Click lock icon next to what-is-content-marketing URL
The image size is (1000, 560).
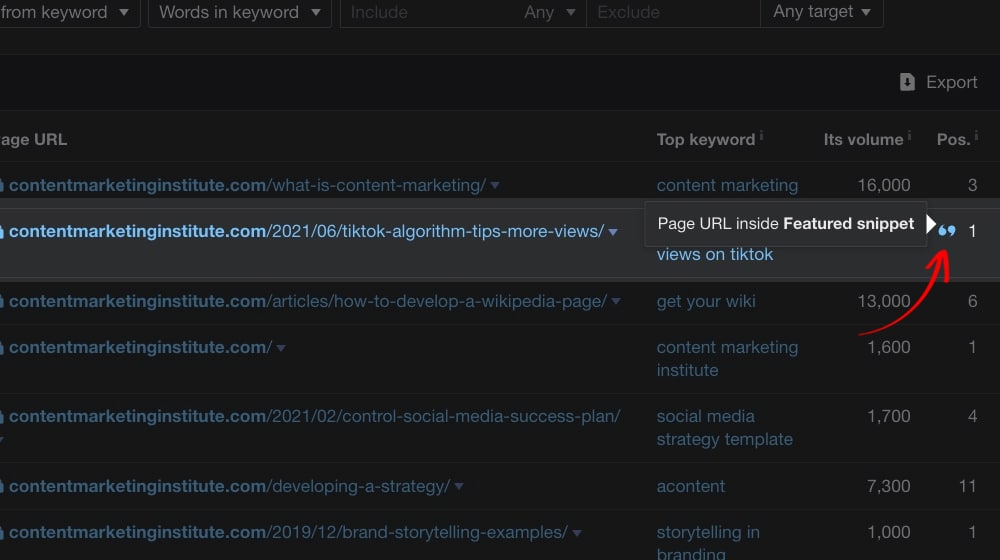click(x=2, y=185)
